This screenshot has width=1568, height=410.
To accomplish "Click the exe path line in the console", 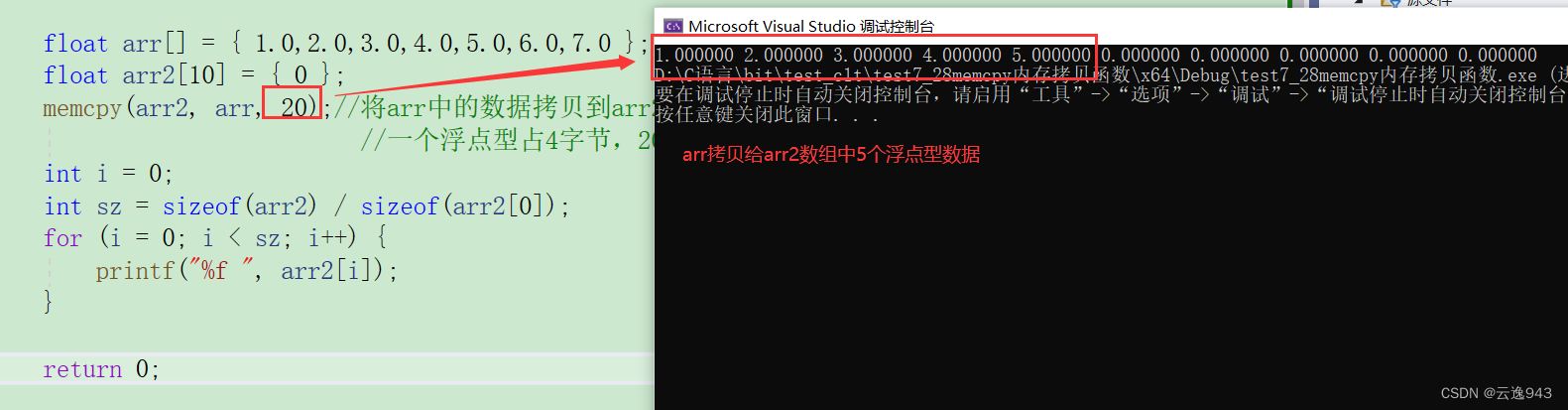I will point(1111,75).
